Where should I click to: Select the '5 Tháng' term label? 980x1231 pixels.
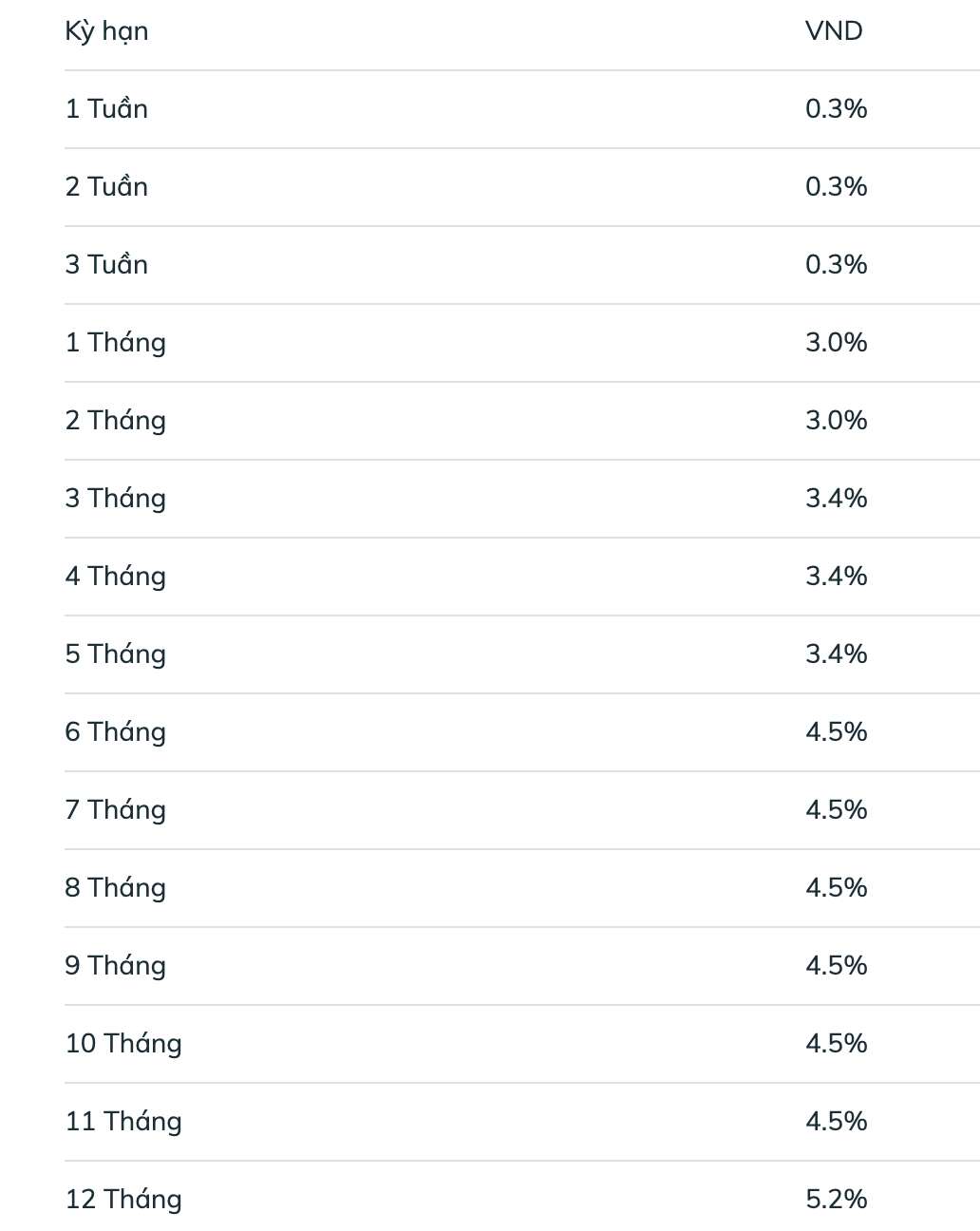(115, 654)
